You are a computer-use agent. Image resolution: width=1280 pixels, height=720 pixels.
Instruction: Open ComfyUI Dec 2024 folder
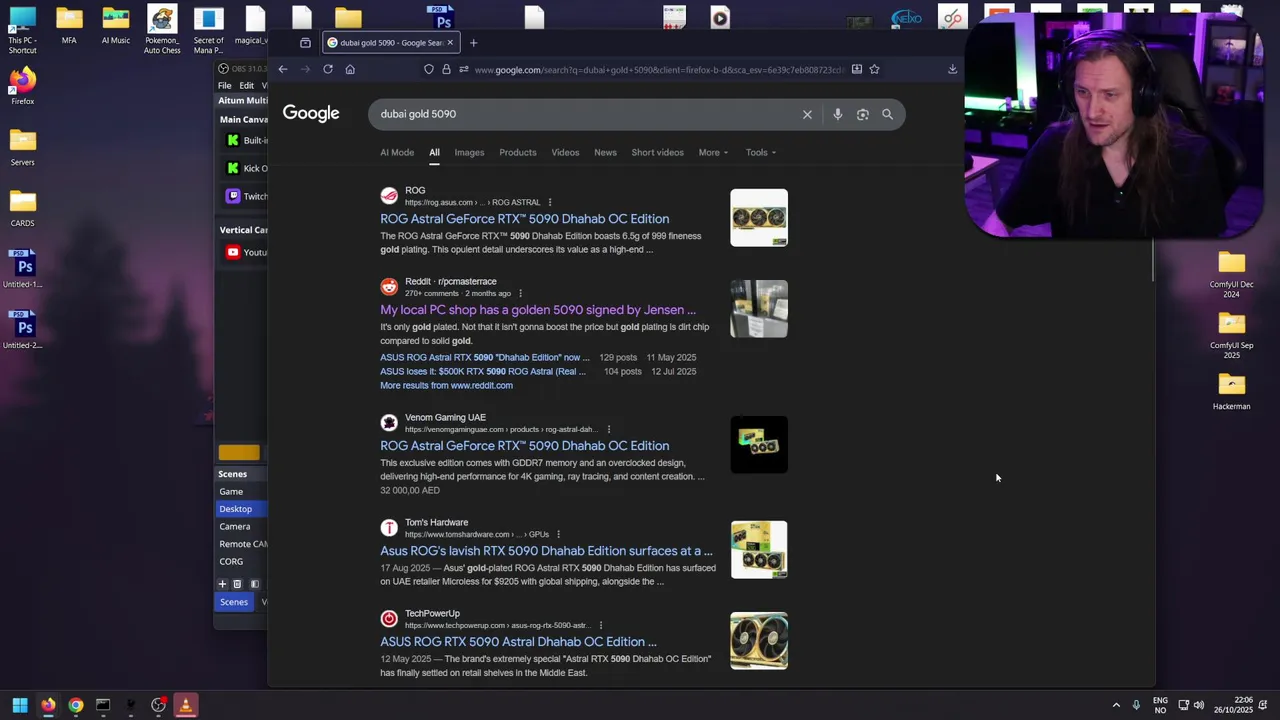[x=1231, y=274]
